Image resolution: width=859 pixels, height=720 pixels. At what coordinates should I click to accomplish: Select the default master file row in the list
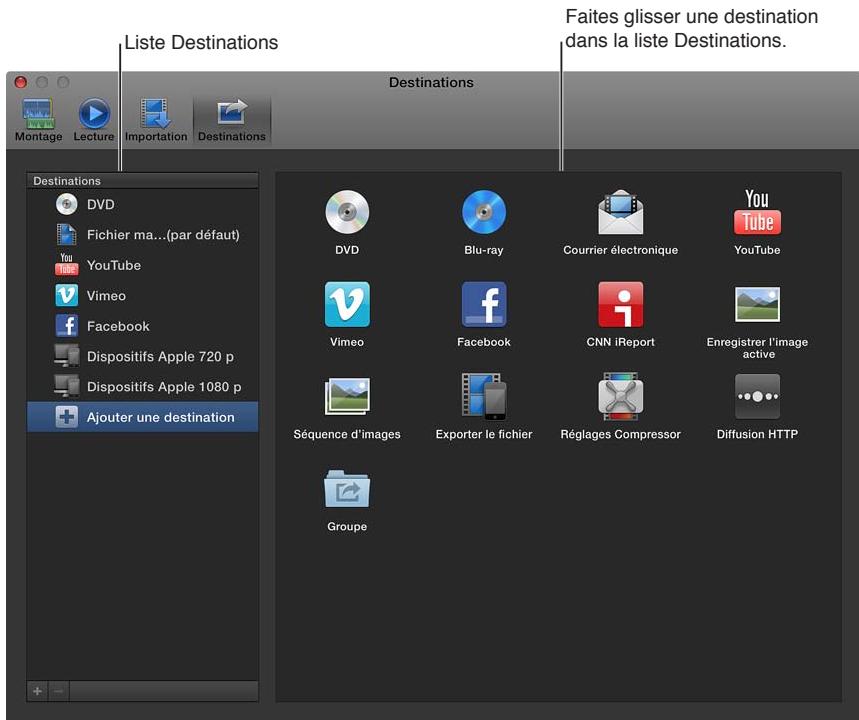[142, 235]
